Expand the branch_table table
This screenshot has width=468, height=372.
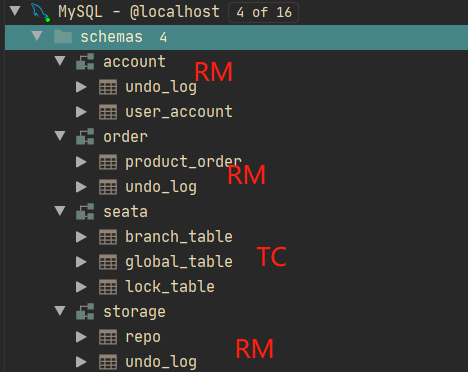point(81,237)
